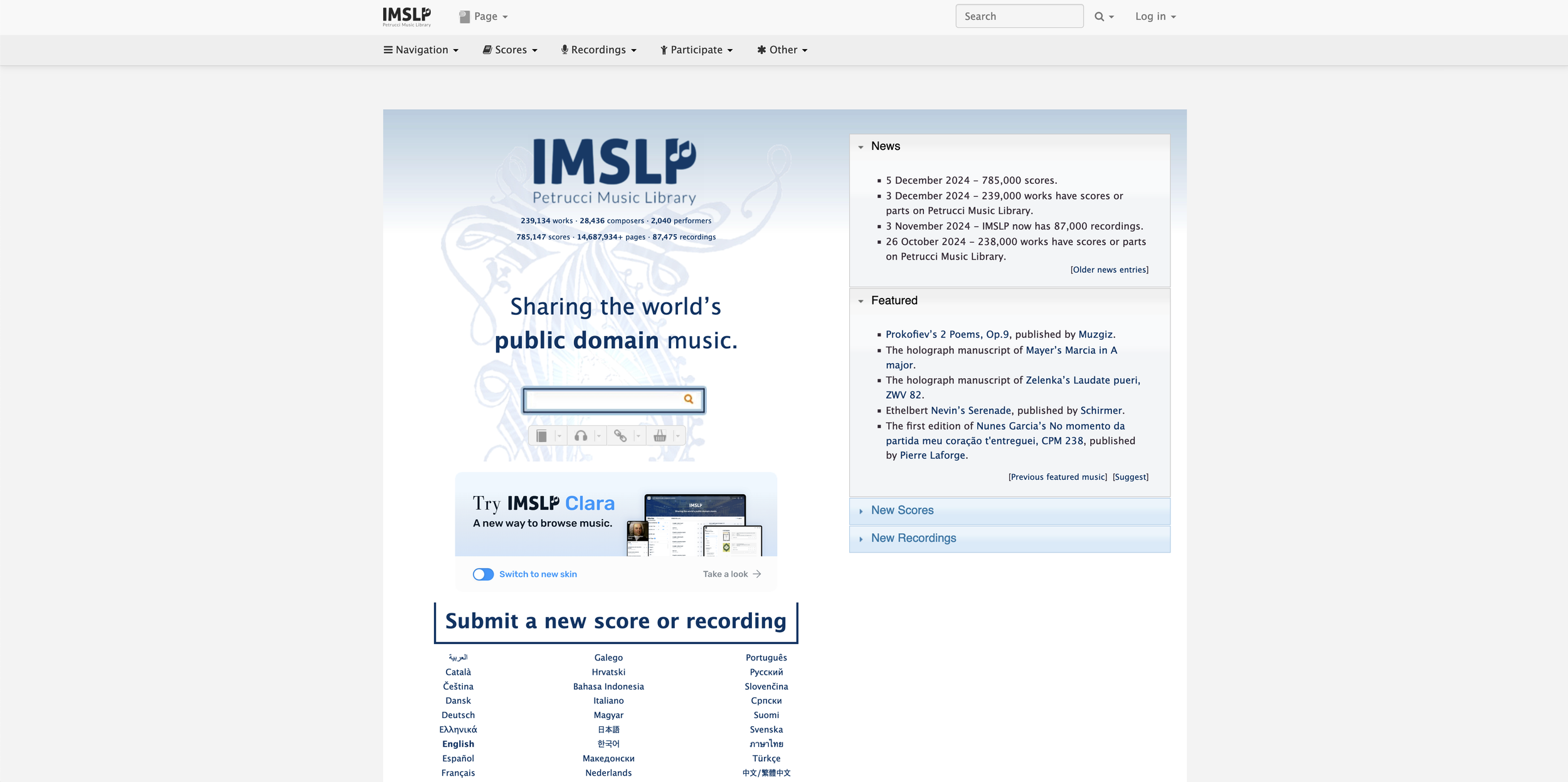Select the Nederlands language link
Screen dimensions: 1568x782
(x=608, y=773)
